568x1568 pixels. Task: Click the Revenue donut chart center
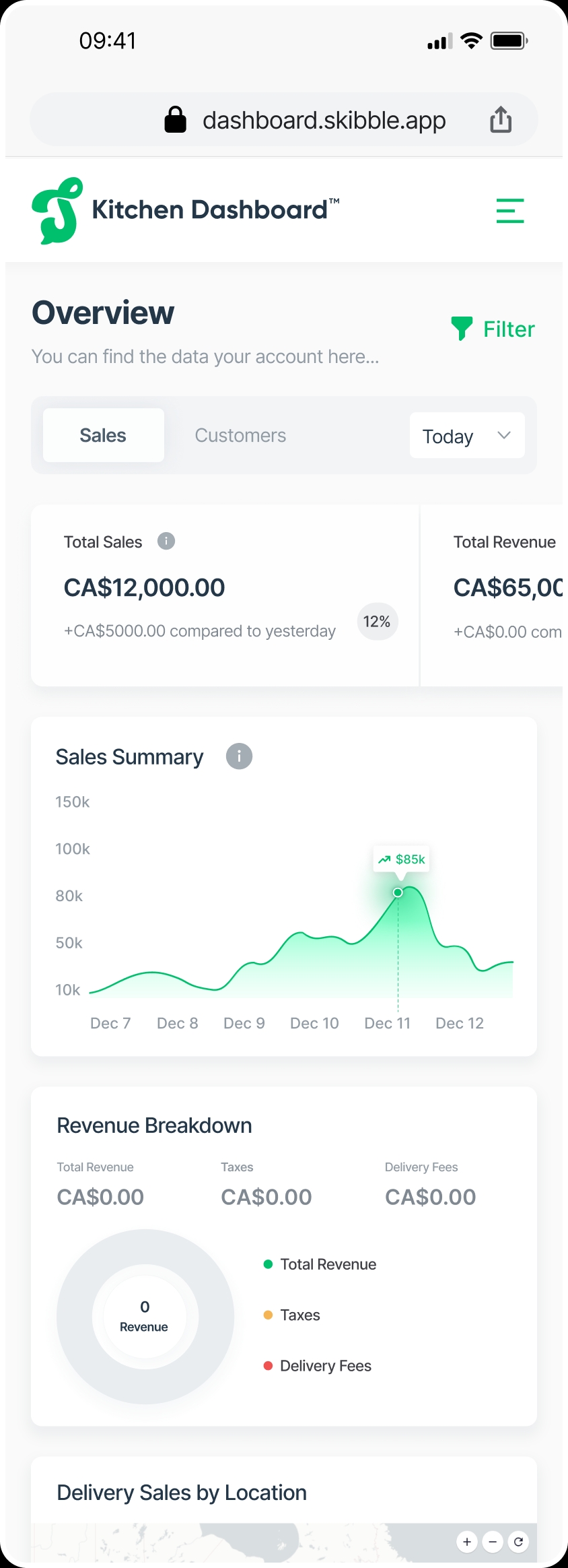(145, 1317)
